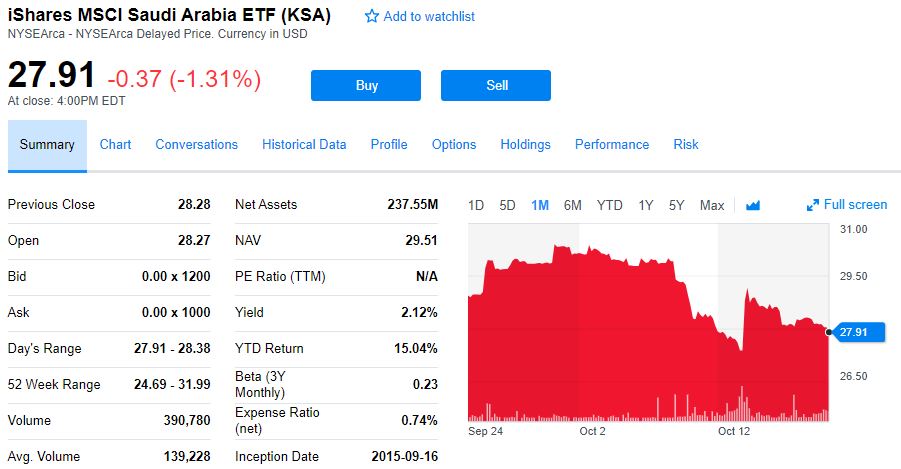Open the Options tab
The image size is (901, 469).
tap(454, 145)
